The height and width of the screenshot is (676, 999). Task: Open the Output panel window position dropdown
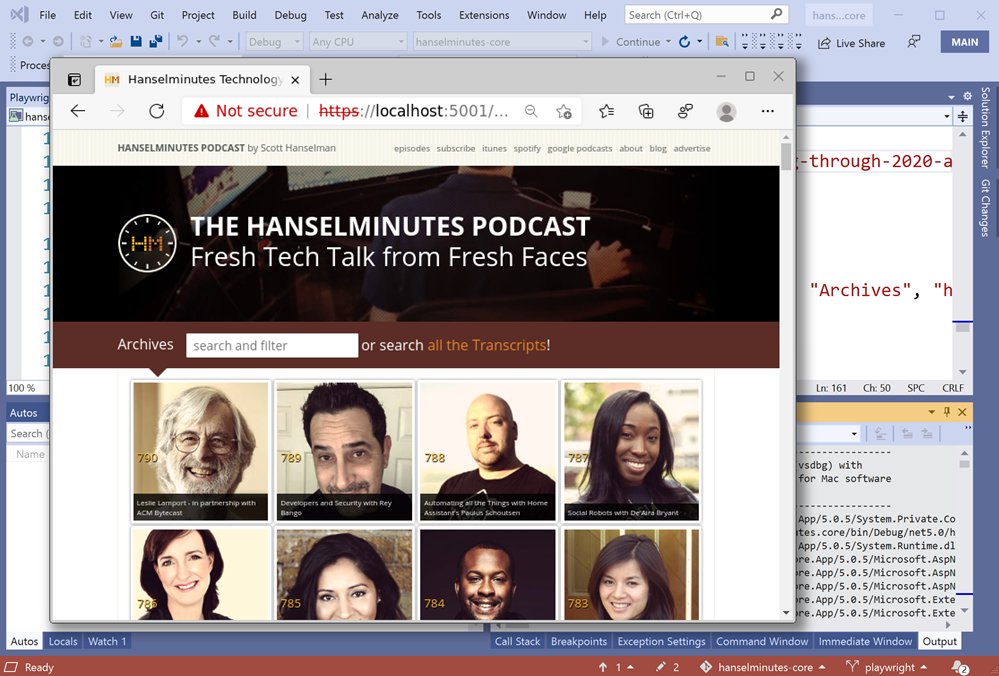pos(931,412)
